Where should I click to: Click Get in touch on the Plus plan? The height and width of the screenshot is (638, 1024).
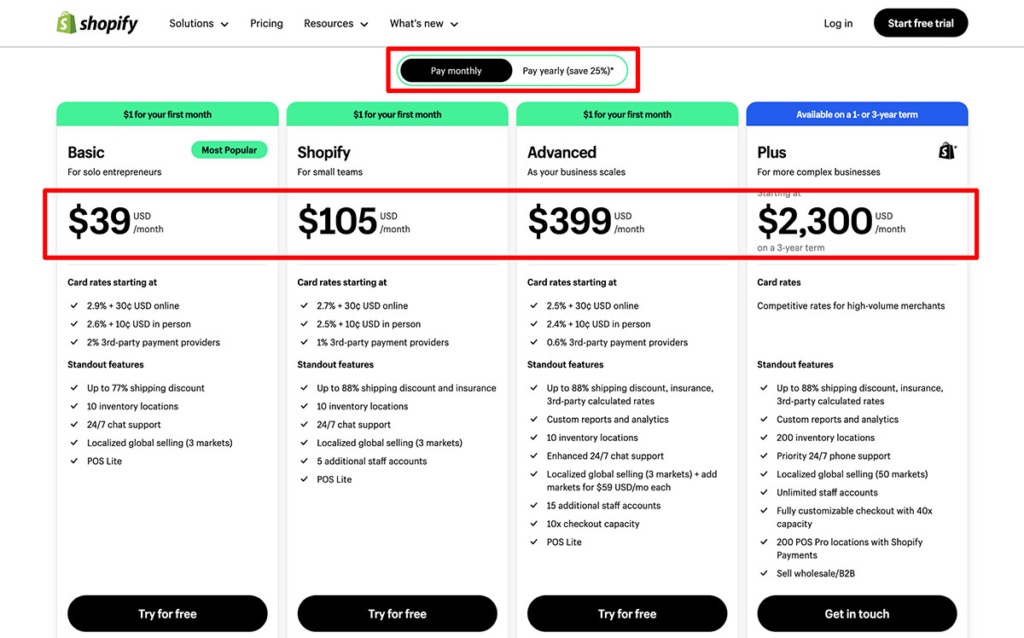click(x=857, y=613)
